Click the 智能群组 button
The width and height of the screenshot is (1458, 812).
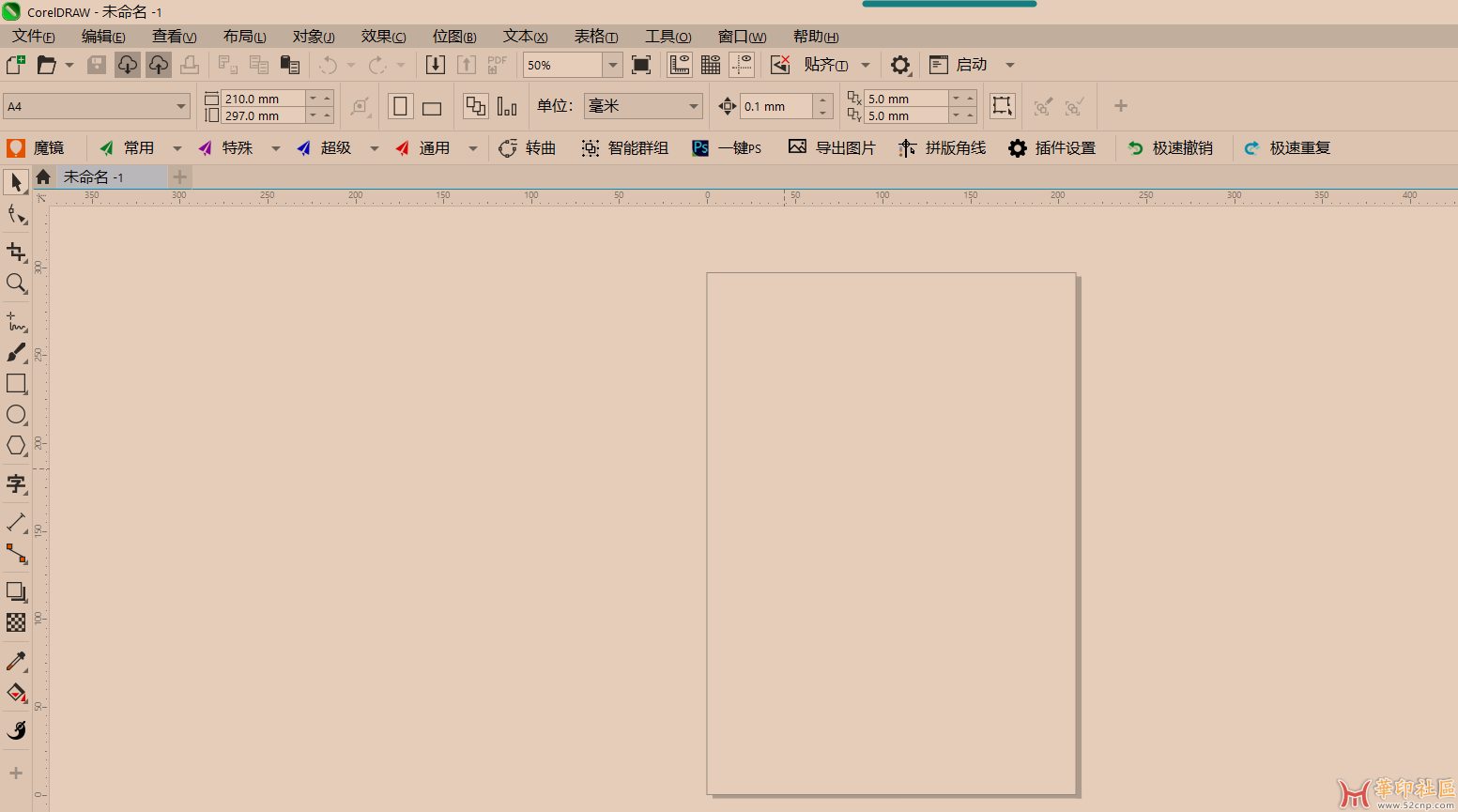click(x=625, y=148)
